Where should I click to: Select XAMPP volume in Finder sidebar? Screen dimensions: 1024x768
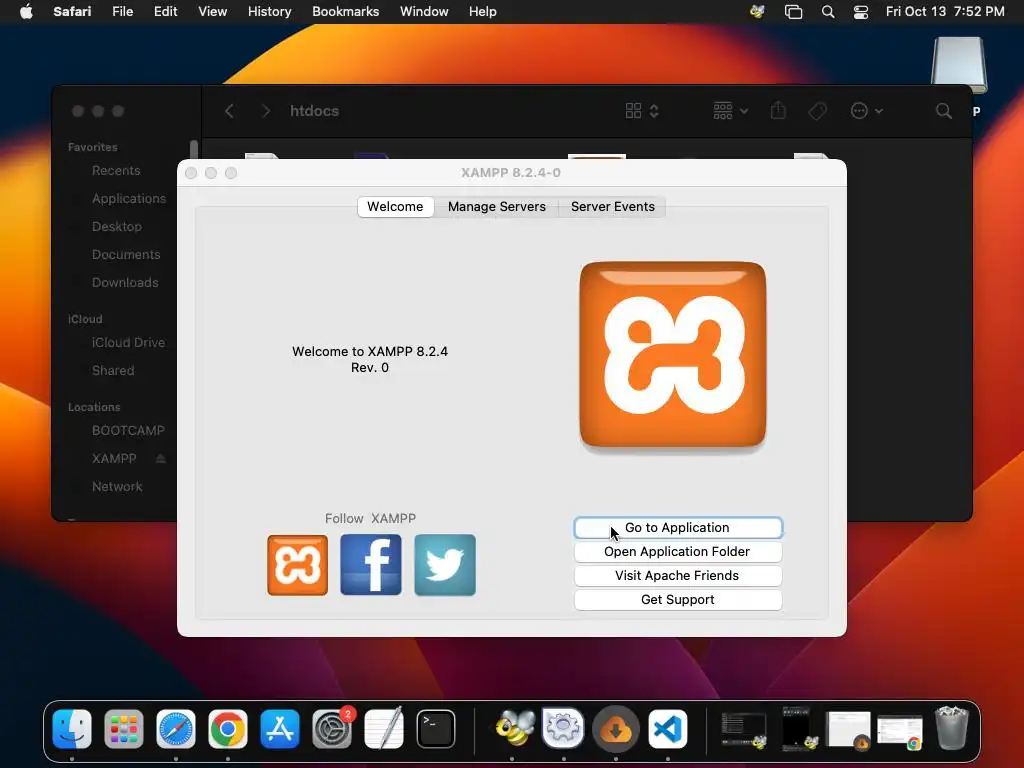(x=114, y=458)
